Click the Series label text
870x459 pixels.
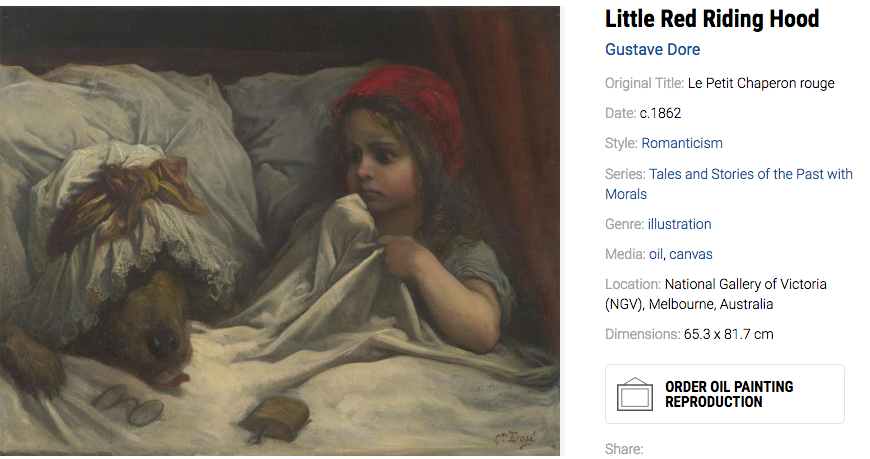[x=625, y=174]
